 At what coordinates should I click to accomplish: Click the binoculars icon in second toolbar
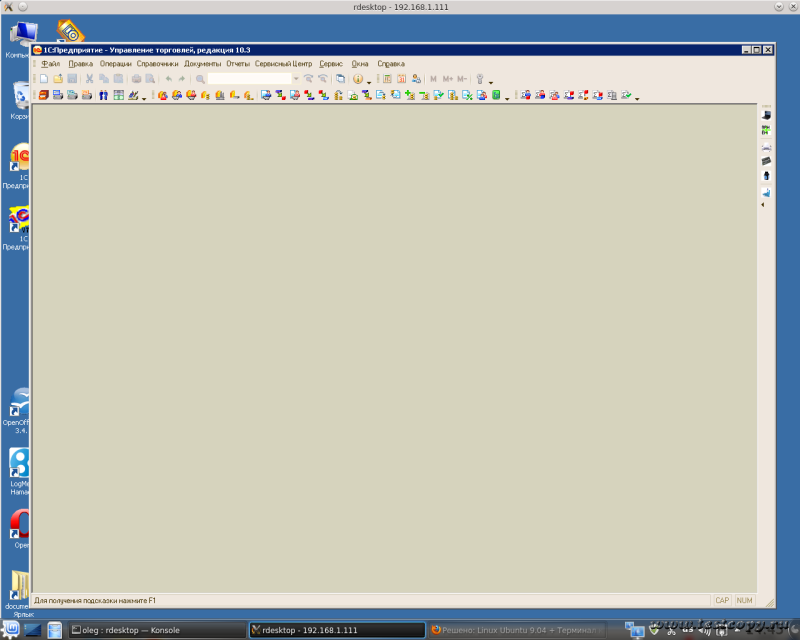click(103, 96)
